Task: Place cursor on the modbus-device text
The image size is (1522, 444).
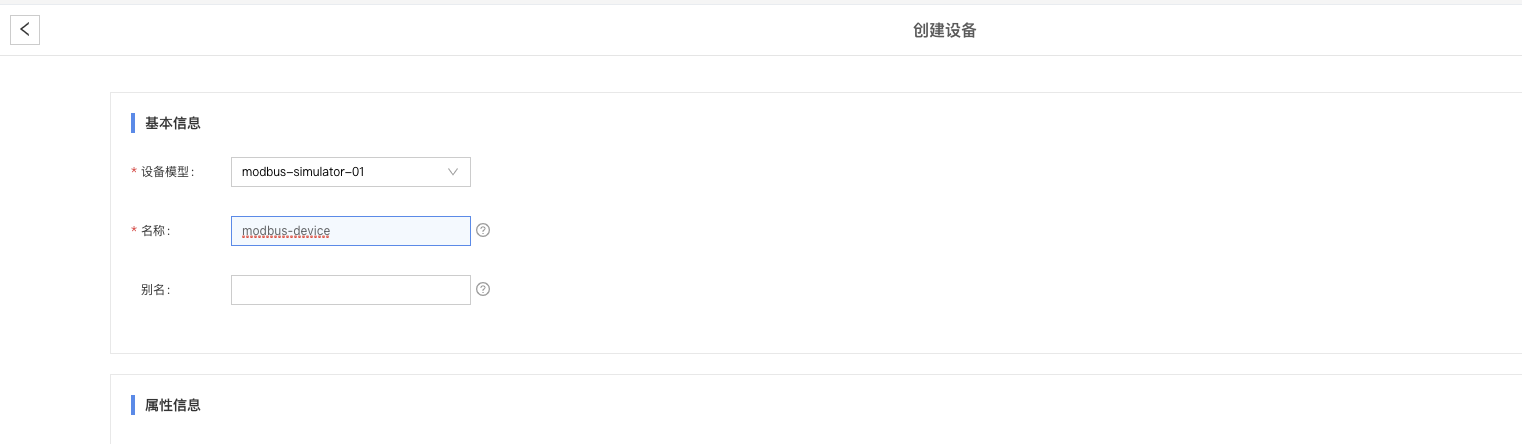Action: tap(286, 231)
